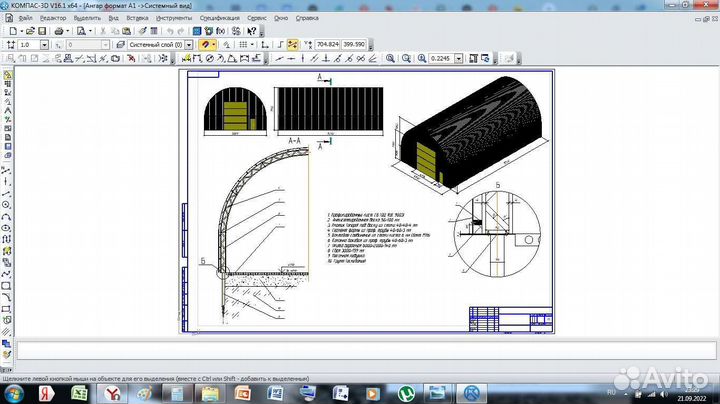The height and width of the screenshot is (404, 720).
Task: Click the Undo arrow icon
Action: click(x=170, y=31)
